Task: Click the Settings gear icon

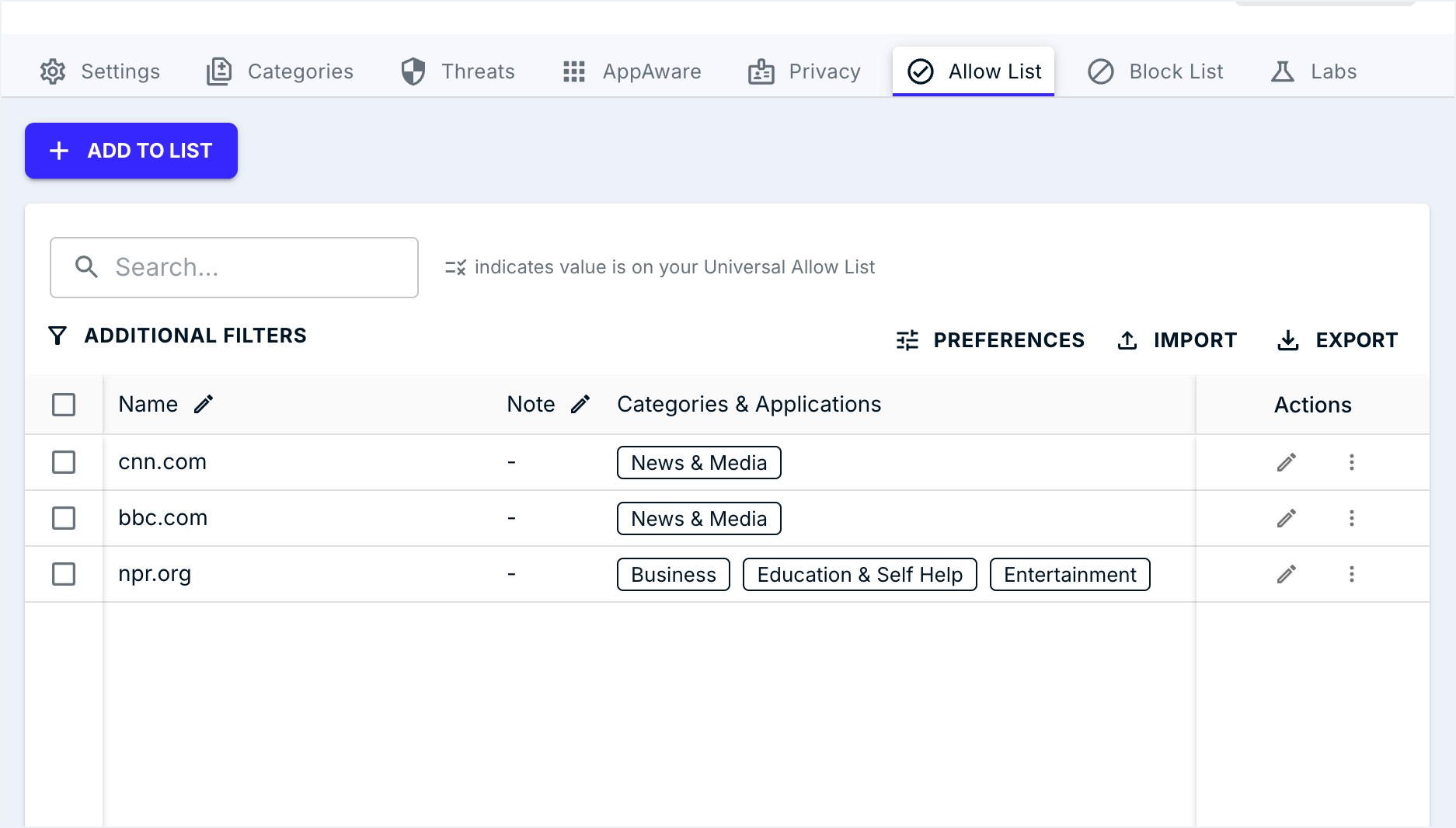Action: point(53,71)
